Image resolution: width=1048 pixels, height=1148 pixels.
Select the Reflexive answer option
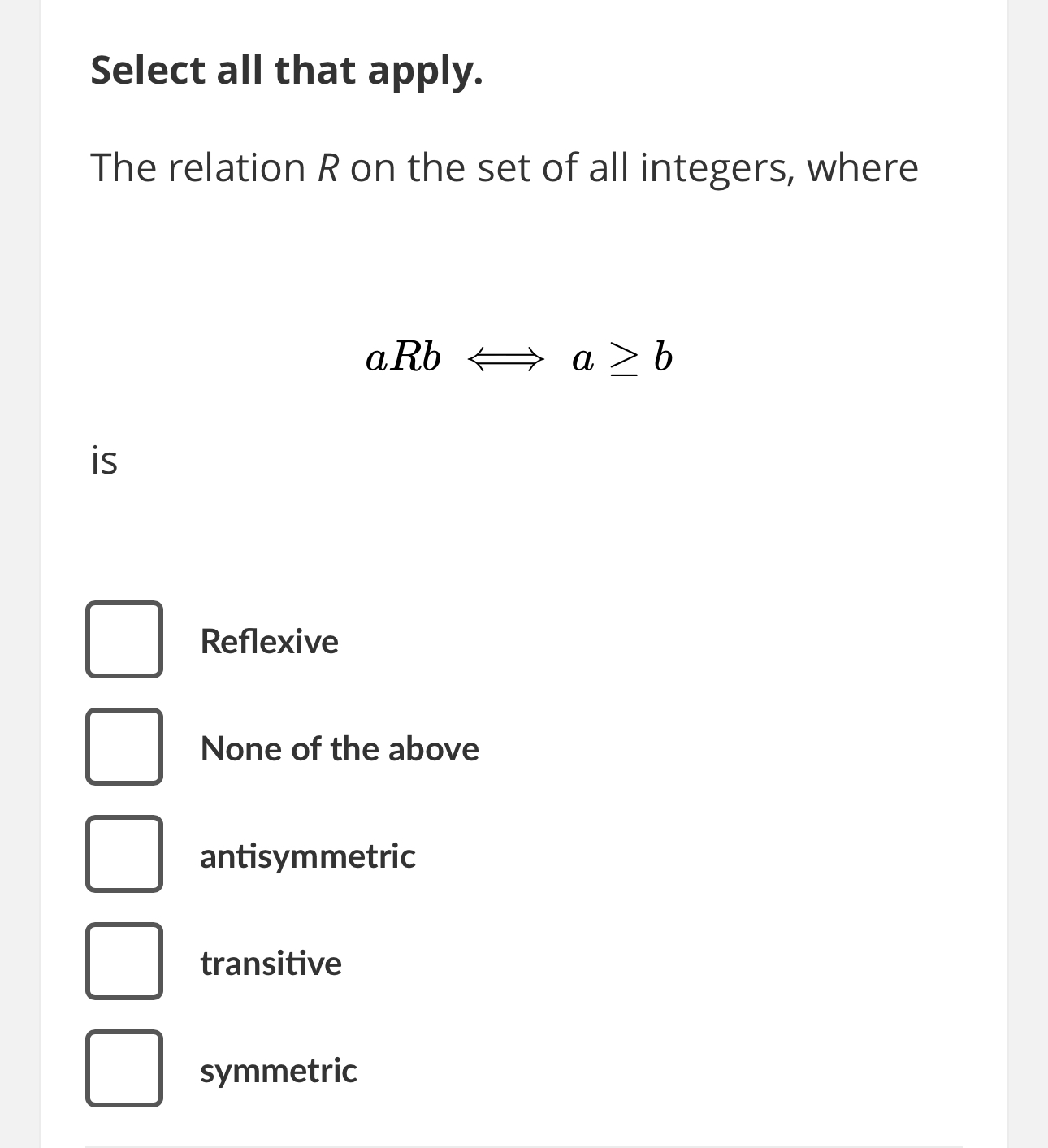click(123, 641)
